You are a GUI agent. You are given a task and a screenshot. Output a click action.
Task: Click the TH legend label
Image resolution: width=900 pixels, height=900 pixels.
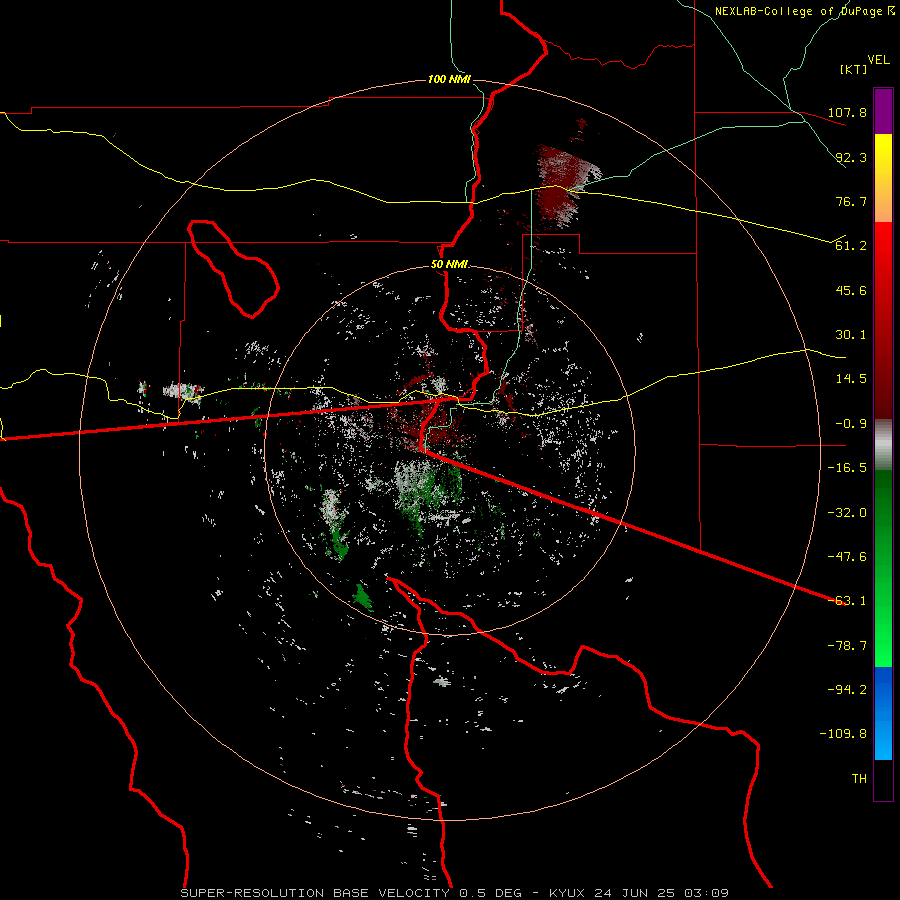tap(859, 779)
